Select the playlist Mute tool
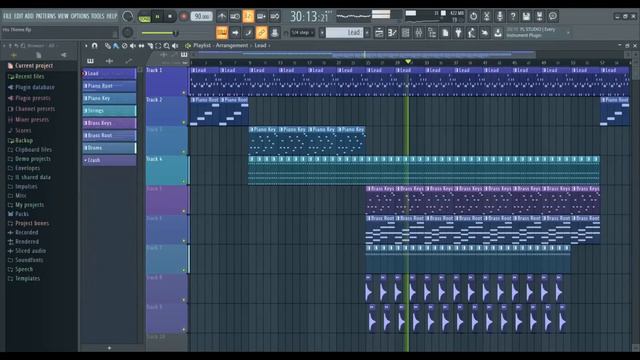The width and height of the screenshot is (640, 360). (x=133, y=46)
